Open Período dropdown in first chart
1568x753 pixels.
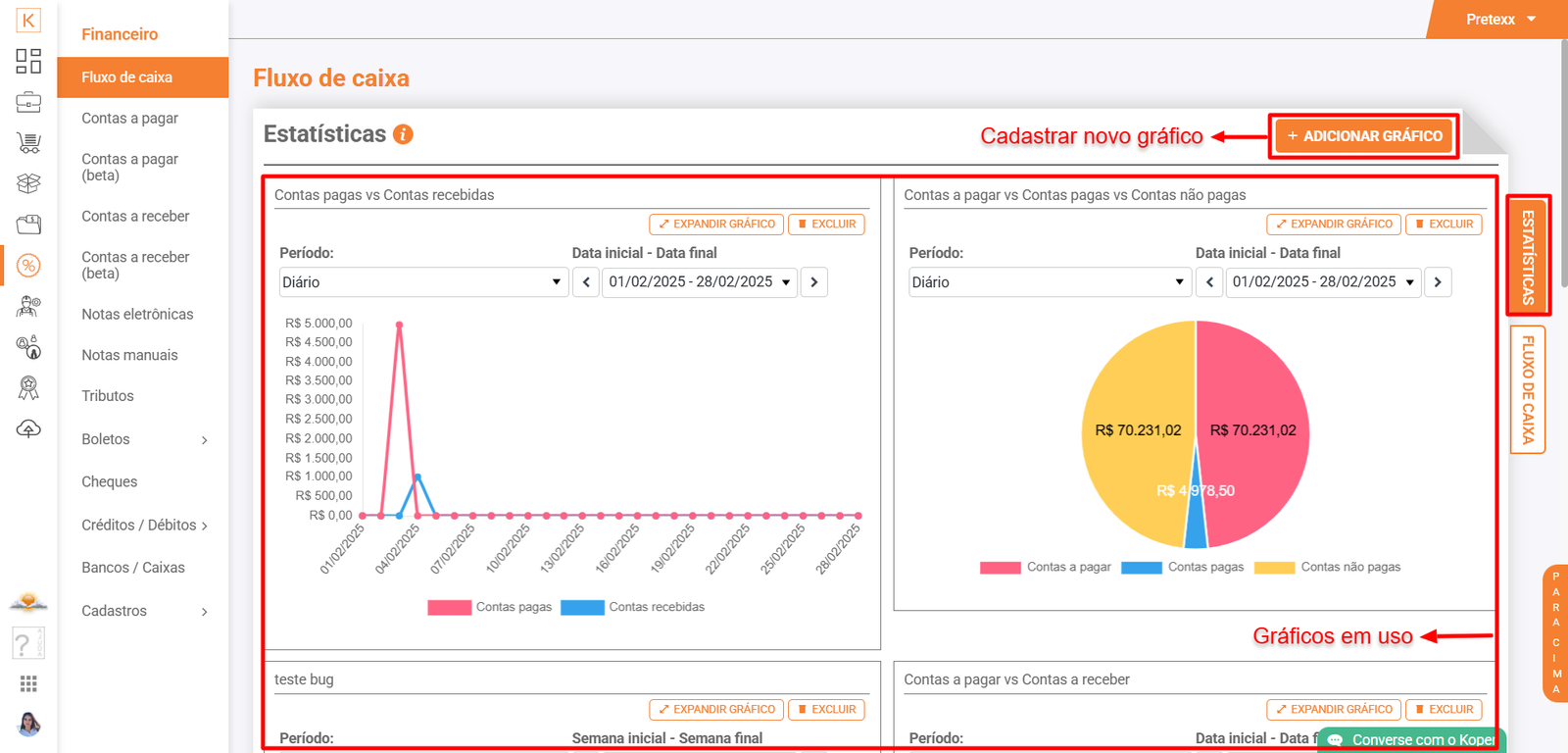pyautogui.click(x=422, y=282)
